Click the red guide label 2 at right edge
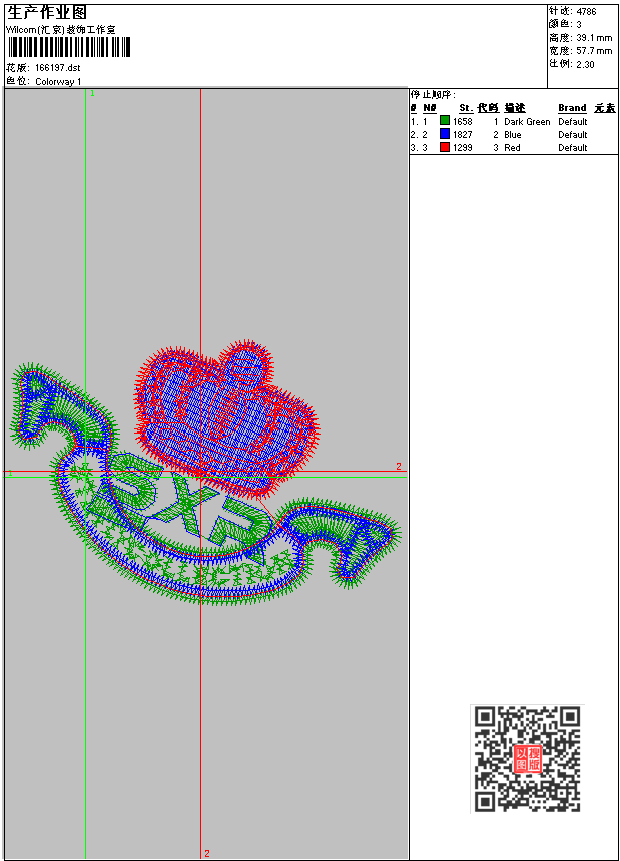The image size is (620, 861). pyautogui.click(x=399, y=466)
